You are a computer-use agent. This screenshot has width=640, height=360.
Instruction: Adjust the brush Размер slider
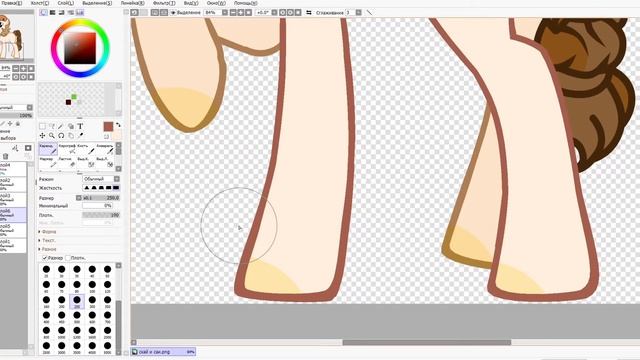pyautogui.click(x=101, y=198)
